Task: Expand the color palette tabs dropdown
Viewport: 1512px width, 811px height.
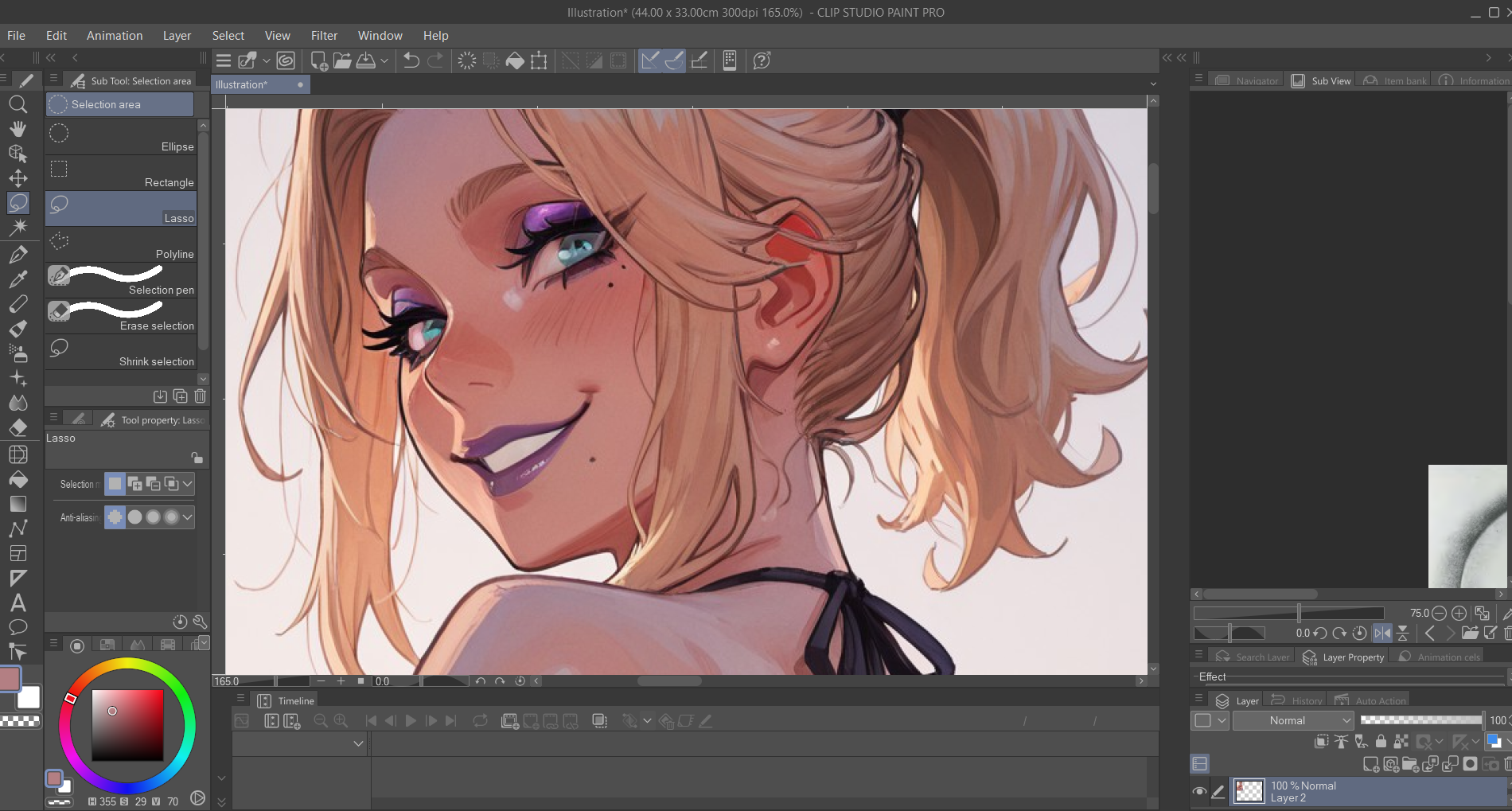Action: coord(205,641)
